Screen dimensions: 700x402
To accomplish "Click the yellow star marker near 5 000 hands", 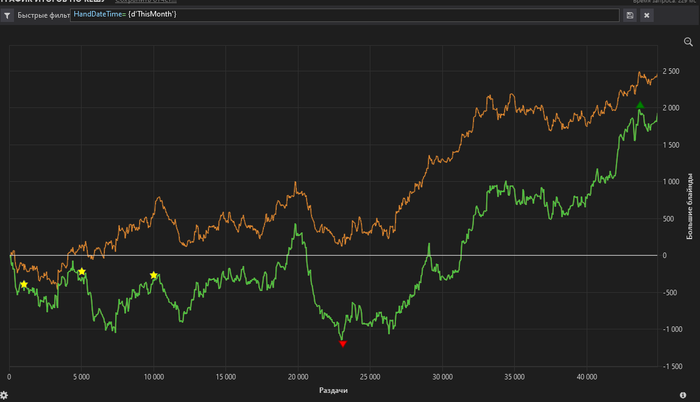I will point(81,272).
